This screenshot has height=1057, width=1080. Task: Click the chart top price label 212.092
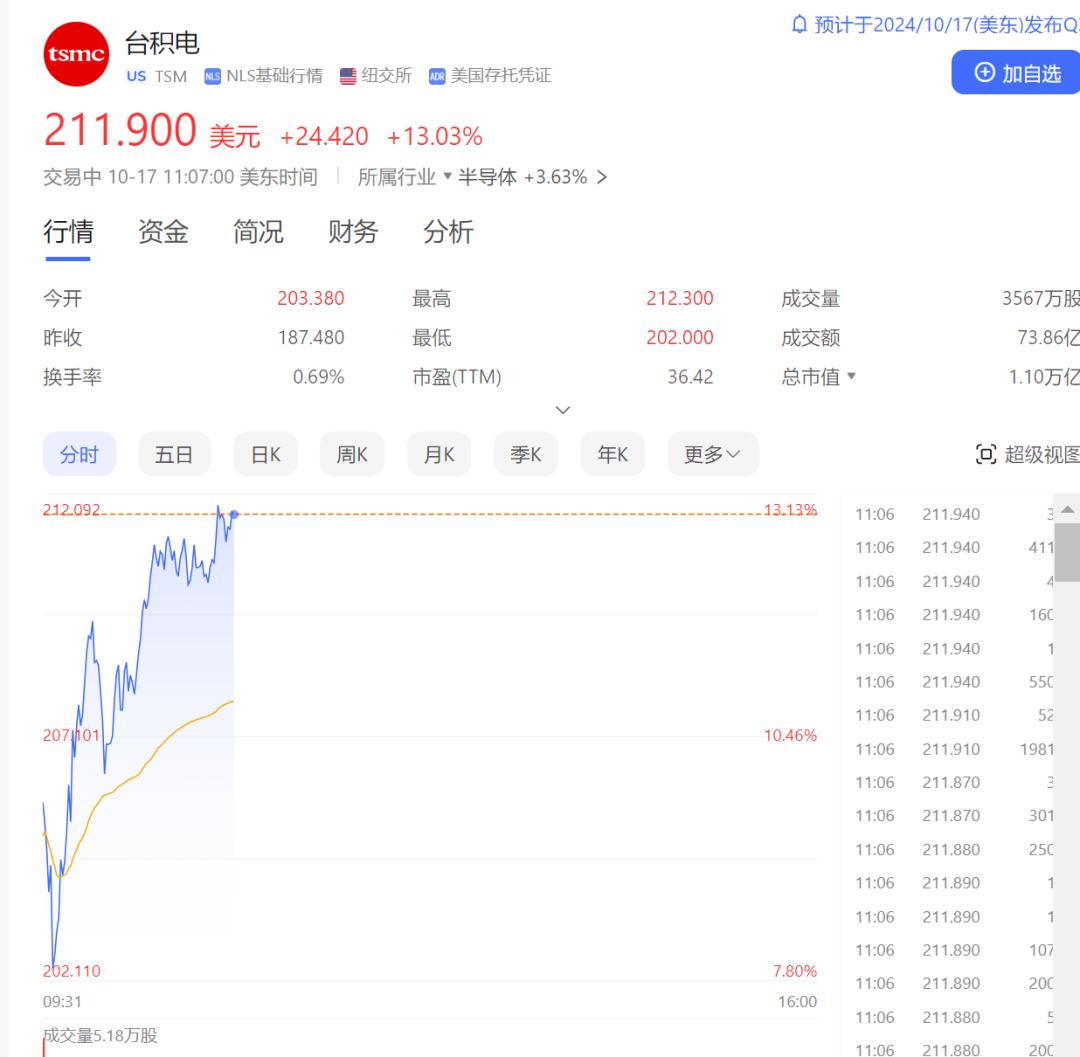72,510
